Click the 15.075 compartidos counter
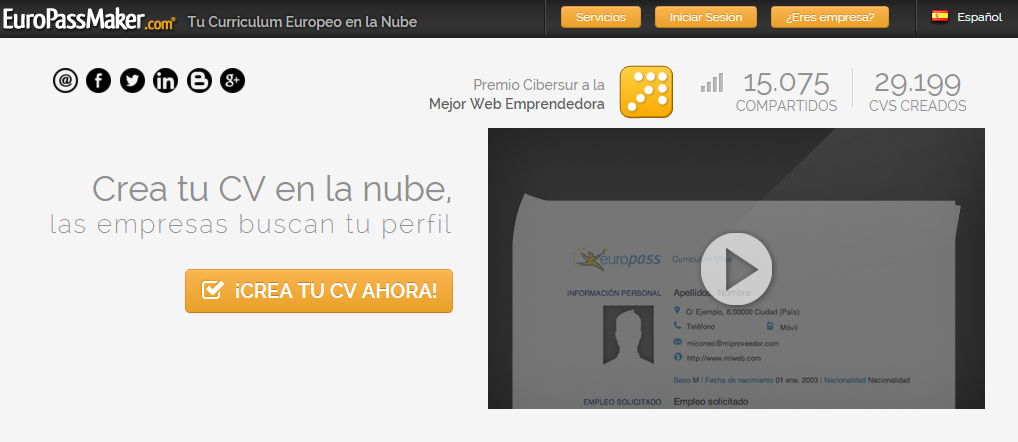The image size is (1018, 442). [786, 92]
